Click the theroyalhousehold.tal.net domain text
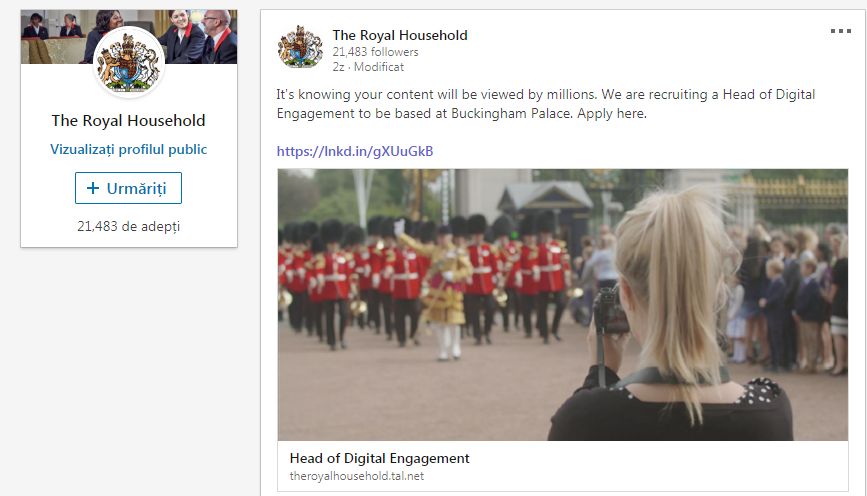The image size is (867, 496). click(x=357, y=476)
